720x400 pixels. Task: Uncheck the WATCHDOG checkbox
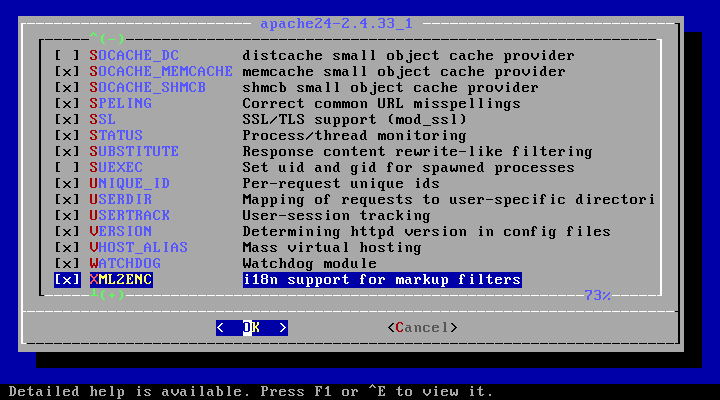(67, 264)
